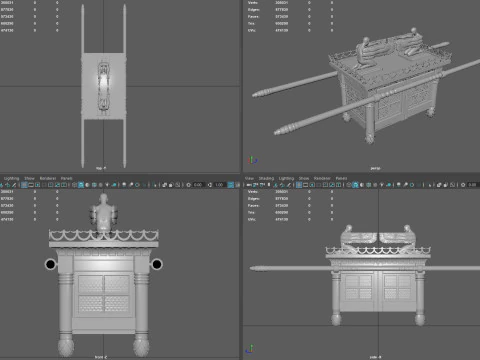Click gamma value field 1.00 in front panel
The width and height of the screenshot is (480, 360).
point(219,185)
